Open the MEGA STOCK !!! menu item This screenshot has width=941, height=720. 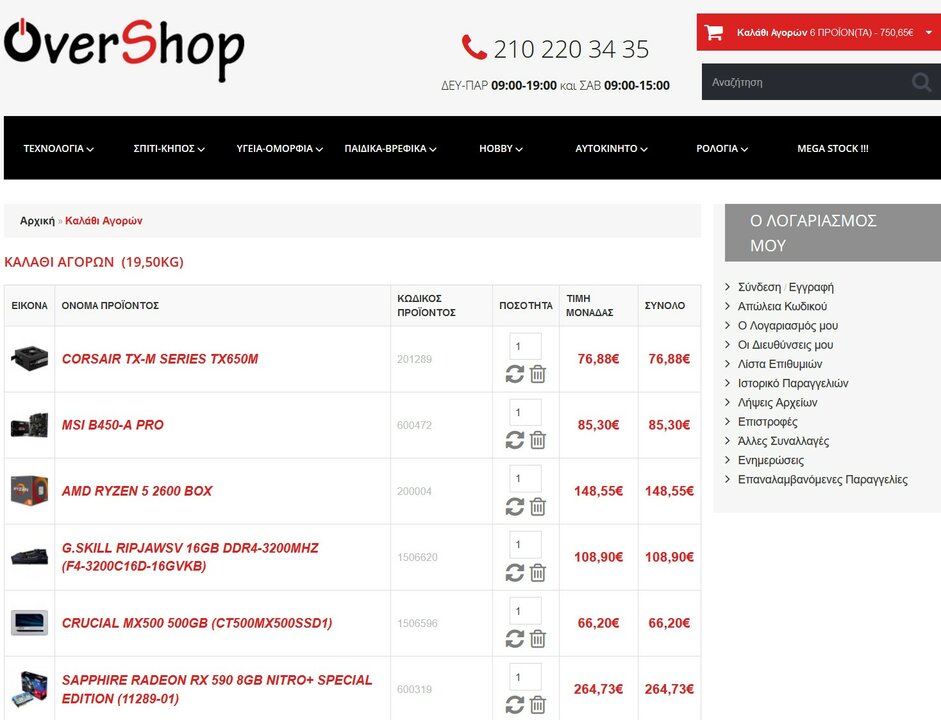[x=832, y=148]
